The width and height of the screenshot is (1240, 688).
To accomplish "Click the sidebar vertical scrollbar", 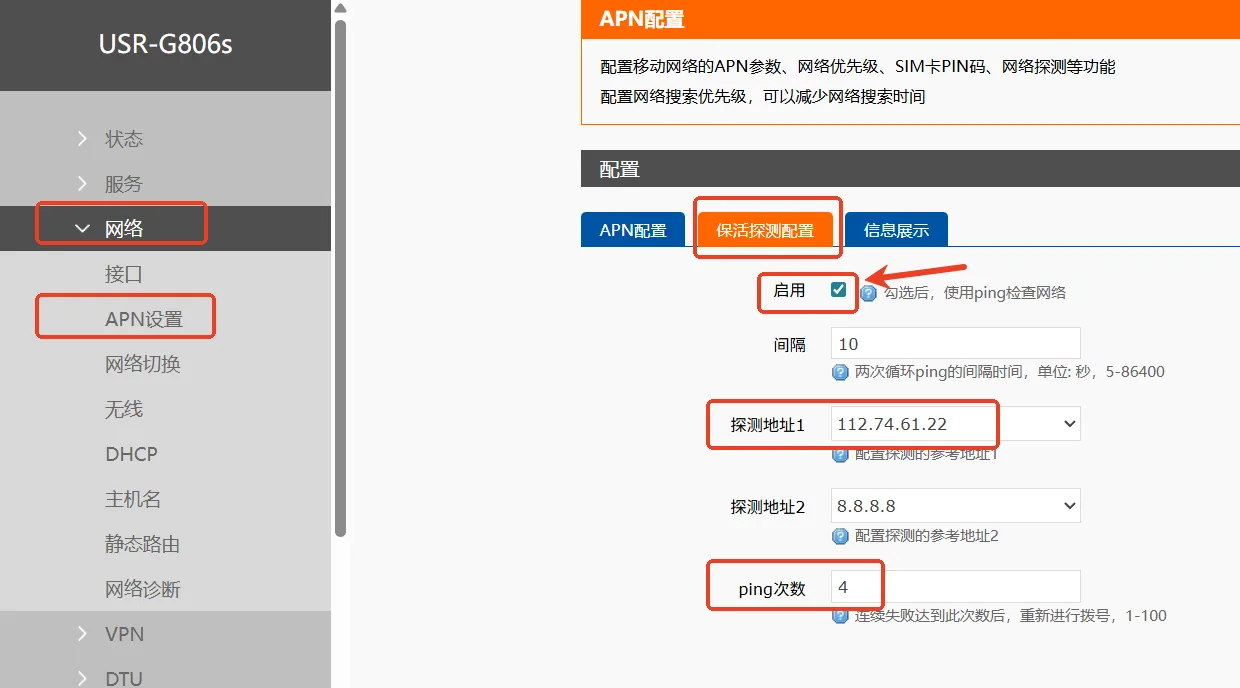I will click(x=340, y=278).
